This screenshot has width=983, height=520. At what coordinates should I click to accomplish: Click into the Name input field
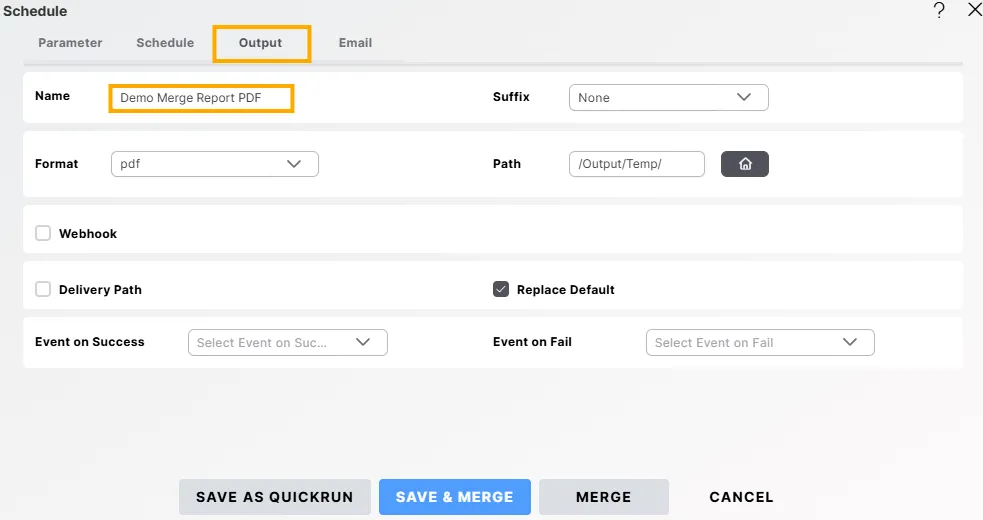pyautogui.click(x=201, y=98)
